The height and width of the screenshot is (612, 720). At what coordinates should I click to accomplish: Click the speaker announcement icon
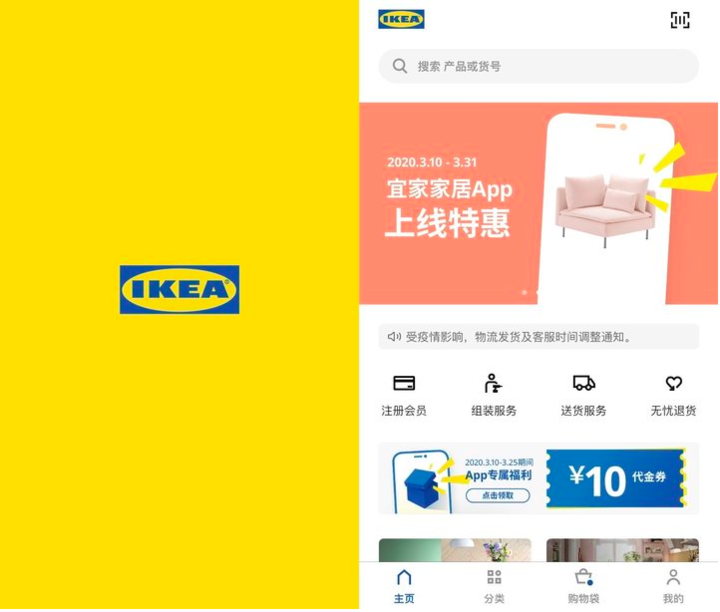(394, 337)
